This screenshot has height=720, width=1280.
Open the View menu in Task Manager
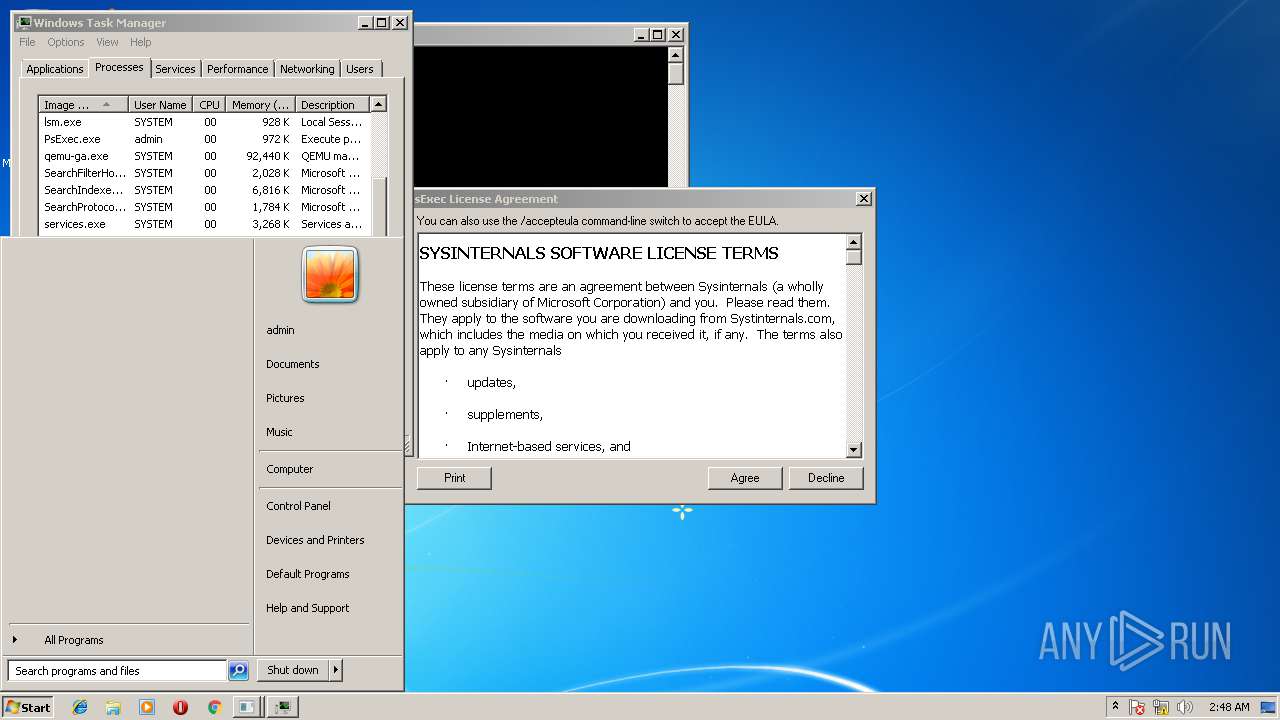107,42
